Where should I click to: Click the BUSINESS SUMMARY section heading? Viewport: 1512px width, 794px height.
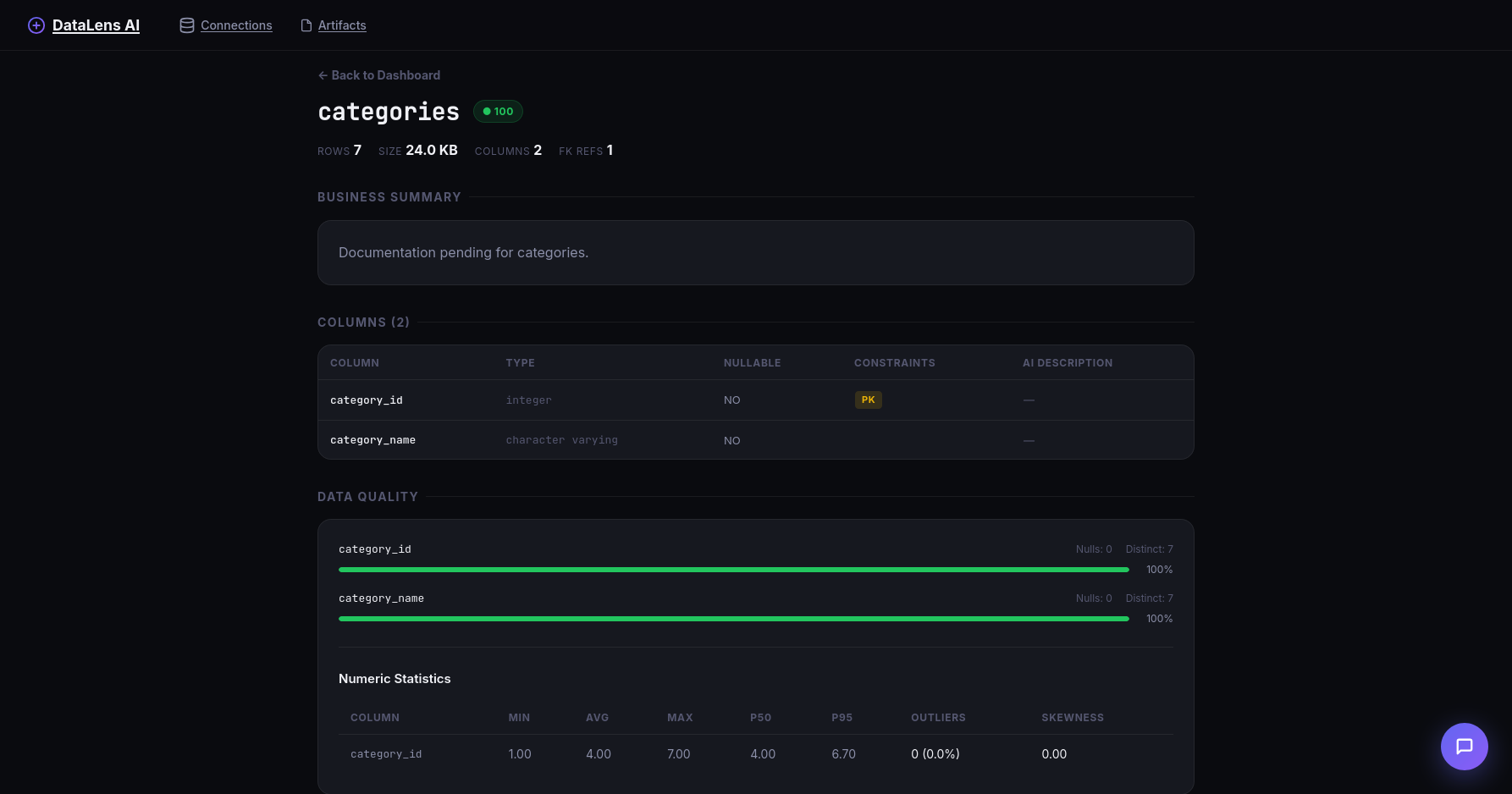click(389, 197)
